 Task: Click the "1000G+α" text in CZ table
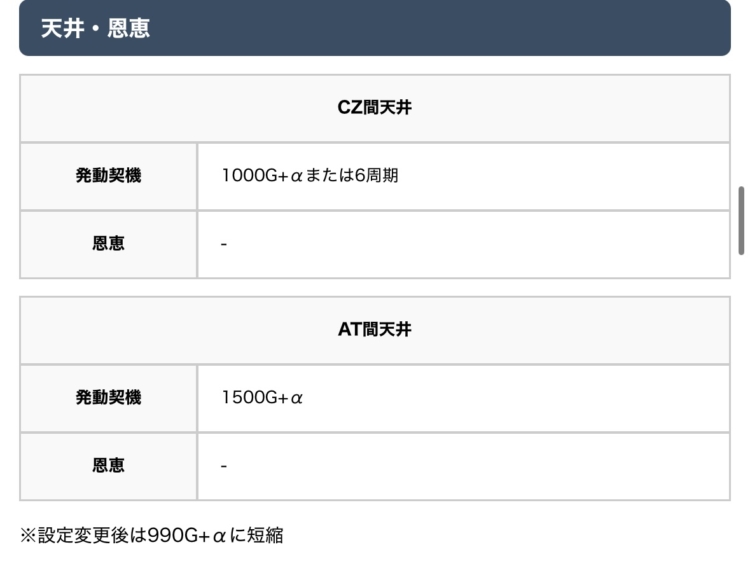(x=262, y=176)
